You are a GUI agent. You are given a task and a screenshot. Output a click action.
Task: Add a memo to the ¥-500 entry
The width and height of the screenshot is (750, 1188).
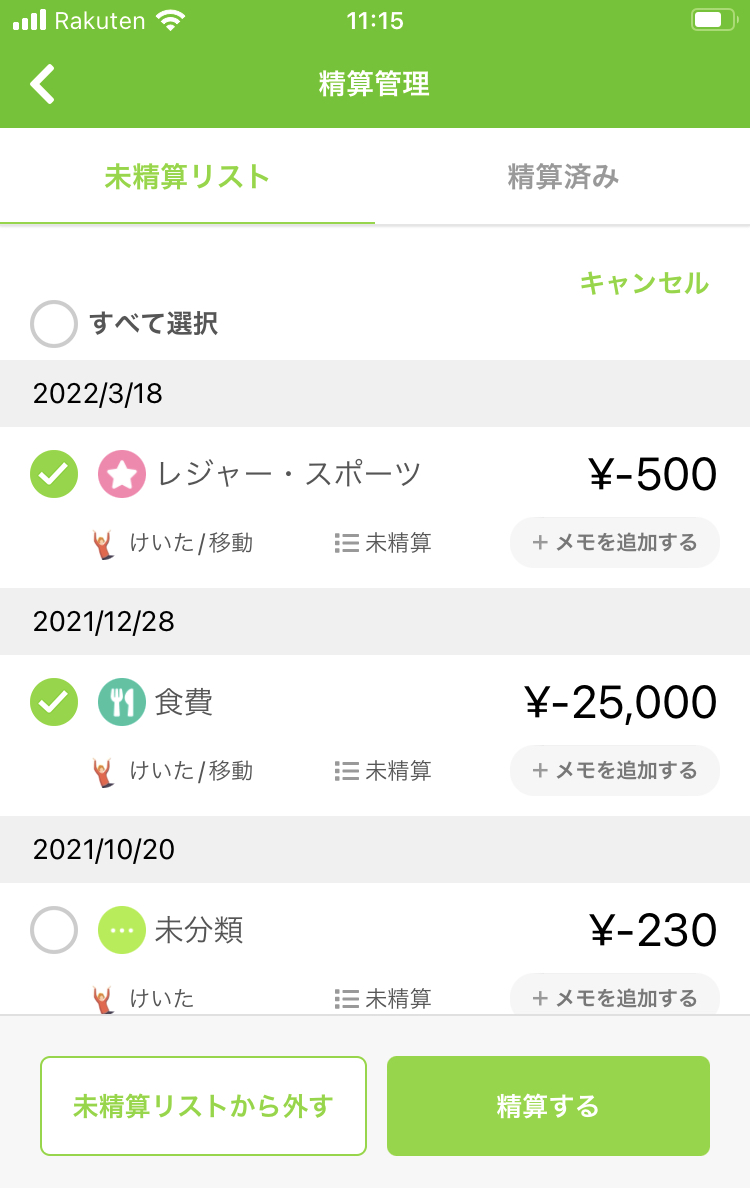(614, 543)
